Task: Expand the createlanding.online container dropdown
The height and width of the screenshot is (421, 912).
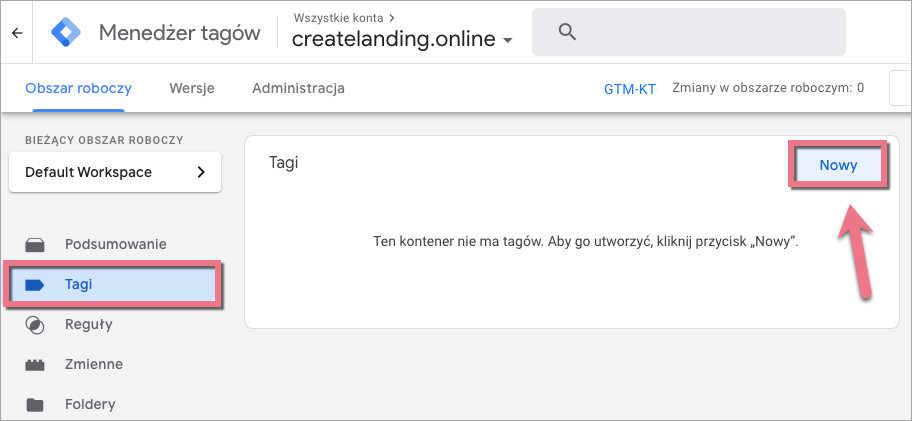Action: (508, 41)
